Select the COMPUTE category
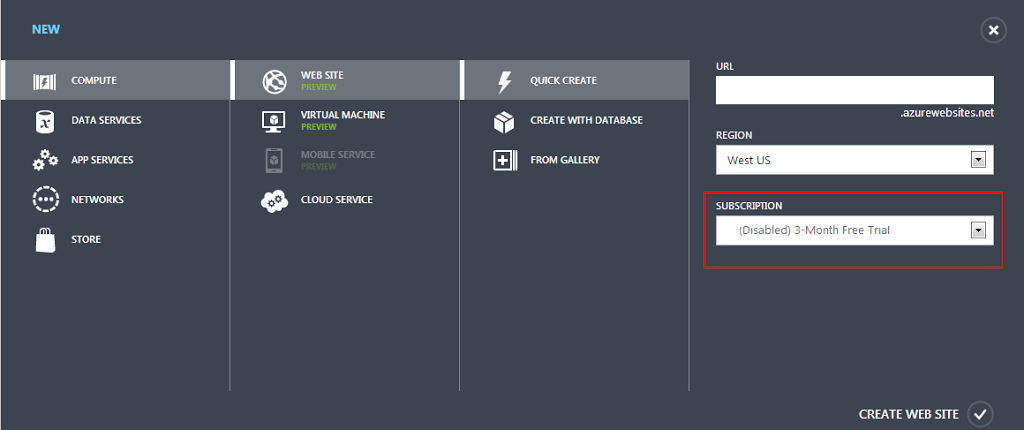 click(116, 80)
